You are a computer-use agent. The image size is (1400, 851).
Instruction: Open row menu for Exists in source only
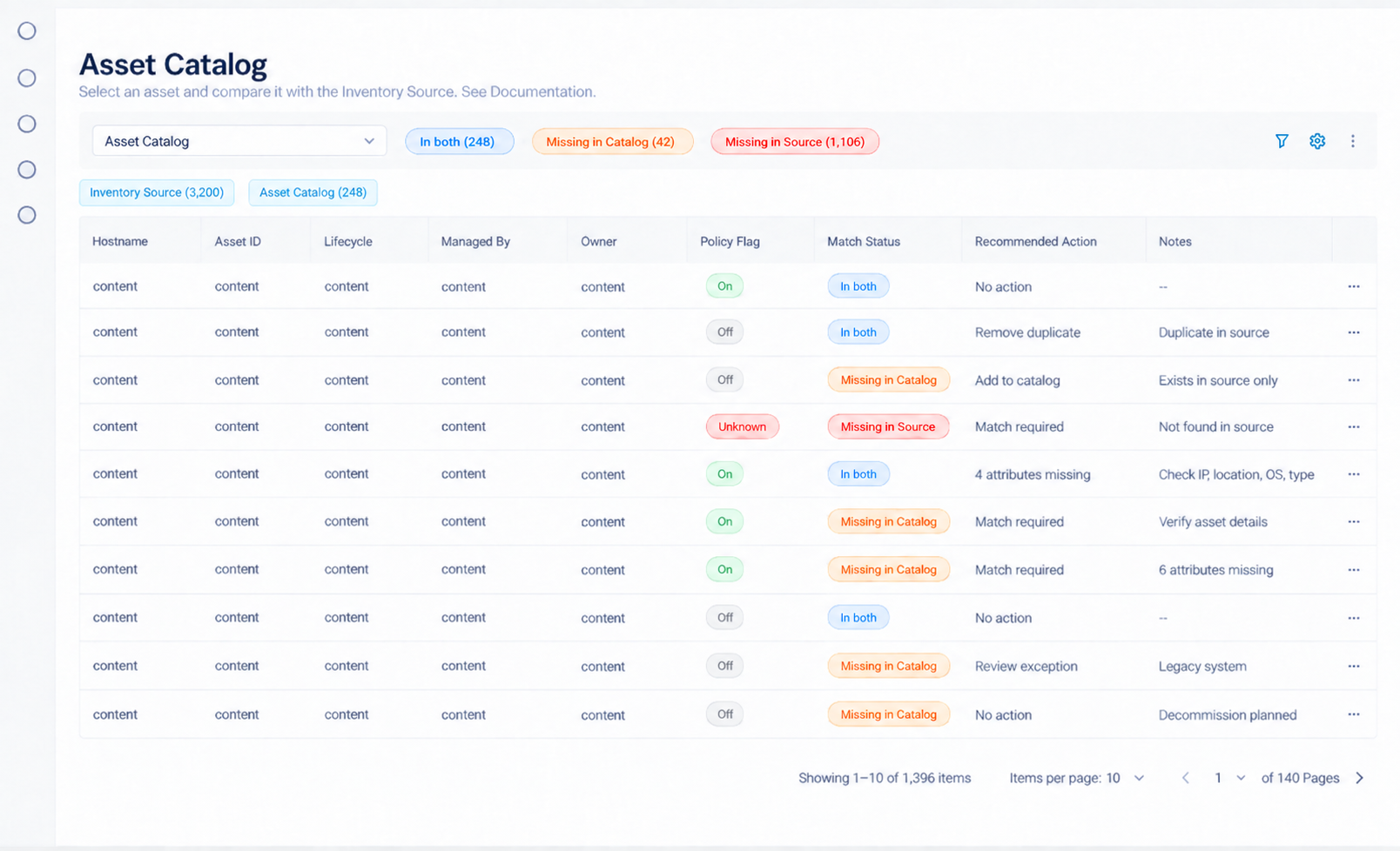pyautogui.click(x=1354, y=380)
